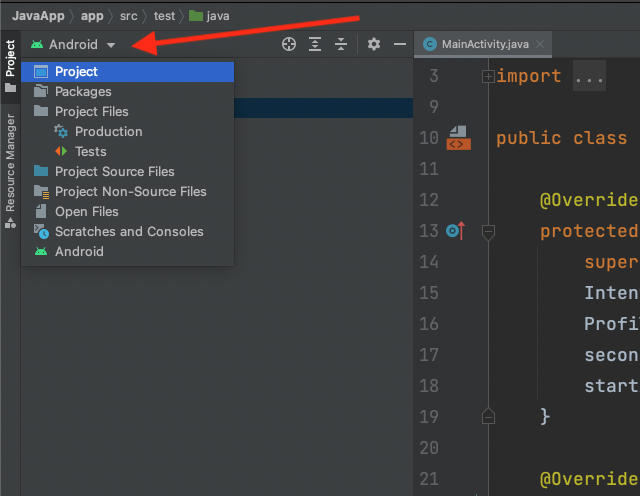Open project panel gear settings
Viewport: 640px width, 496px height.
[x=373, y=44]
